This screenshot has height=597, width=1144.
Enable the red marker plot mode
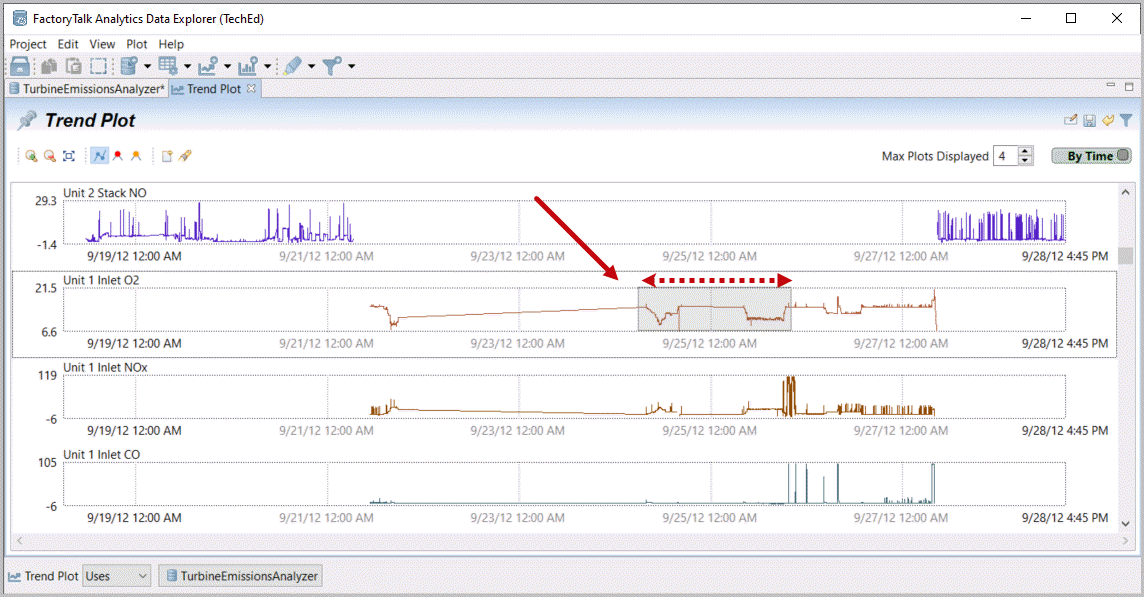(x=117, y=156)
